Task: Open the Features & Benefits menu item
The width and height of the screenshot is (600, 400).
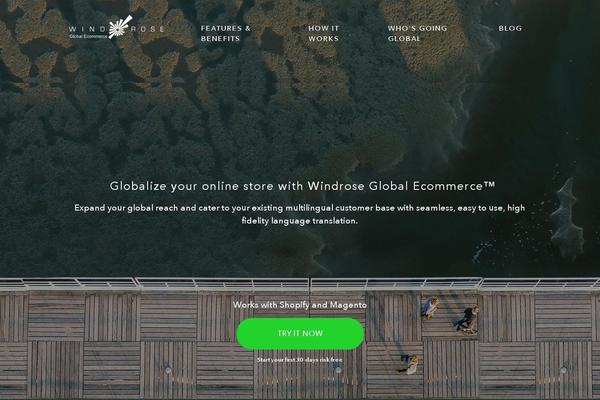Action: [x=225, y=33]
